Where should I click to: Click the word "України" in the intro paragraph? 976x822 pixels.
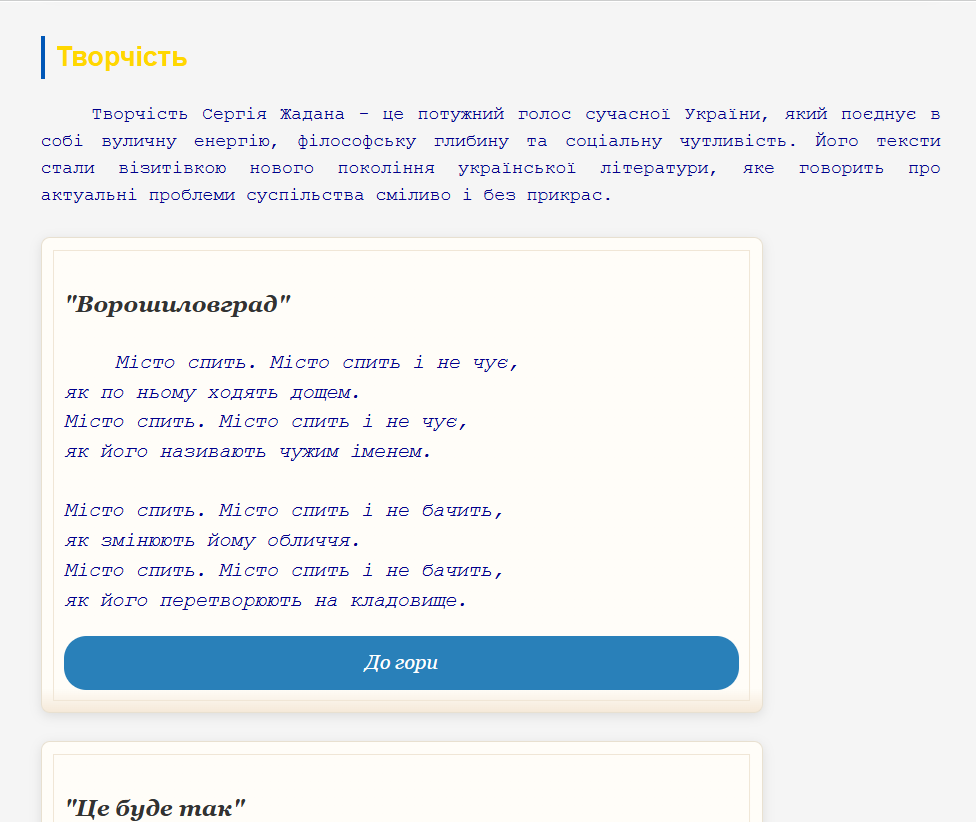tap(712, 114)
